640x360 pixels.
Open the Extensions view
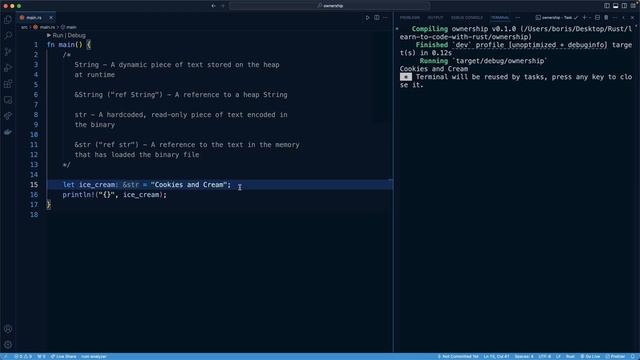(8, 84)
